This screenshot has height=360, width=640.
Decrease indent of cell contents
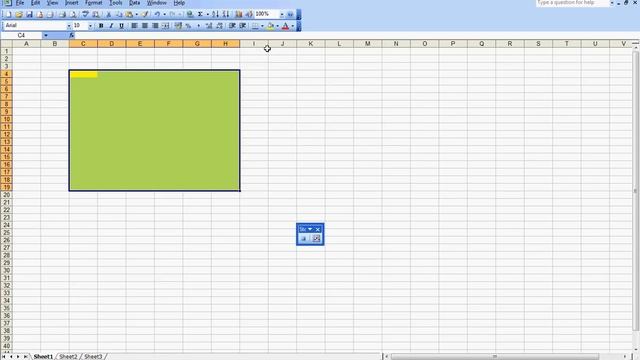232,26
